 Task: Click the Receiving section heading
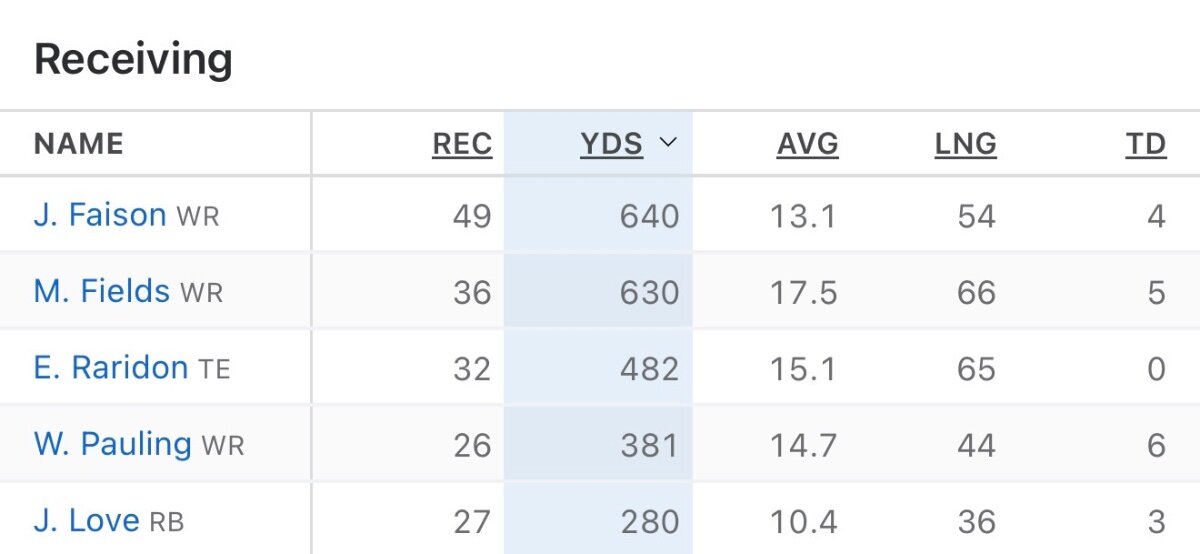133,60
